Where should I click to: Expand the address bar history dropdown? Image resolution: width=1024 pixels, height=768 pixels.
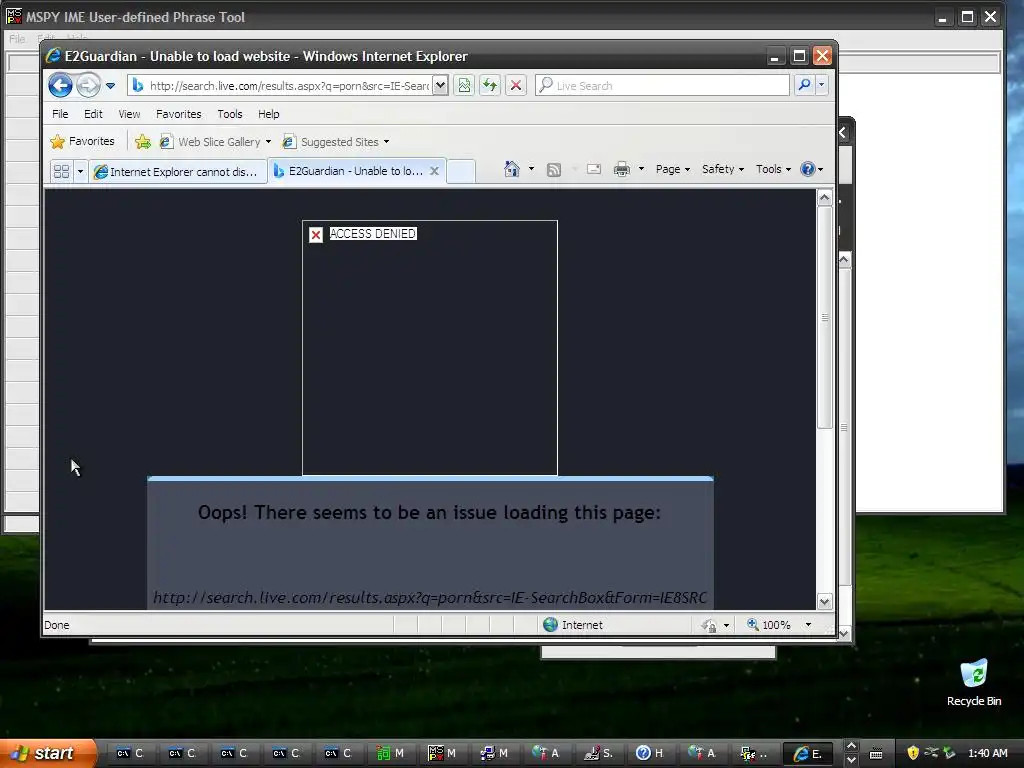point(441,86)
